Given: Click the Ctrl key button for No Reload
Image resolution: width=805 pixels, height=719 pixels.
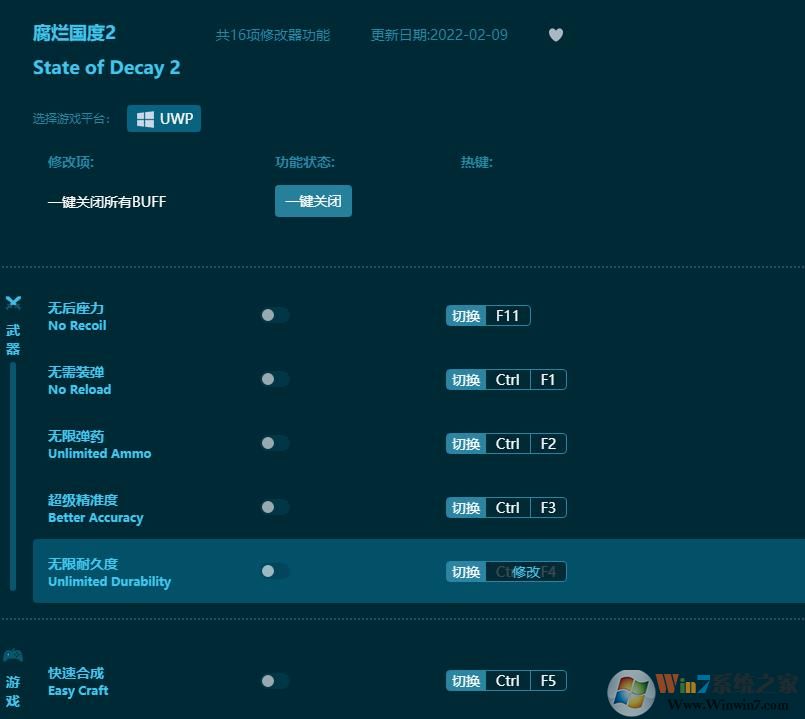Looking at the screenshot, I should [507, 379].
